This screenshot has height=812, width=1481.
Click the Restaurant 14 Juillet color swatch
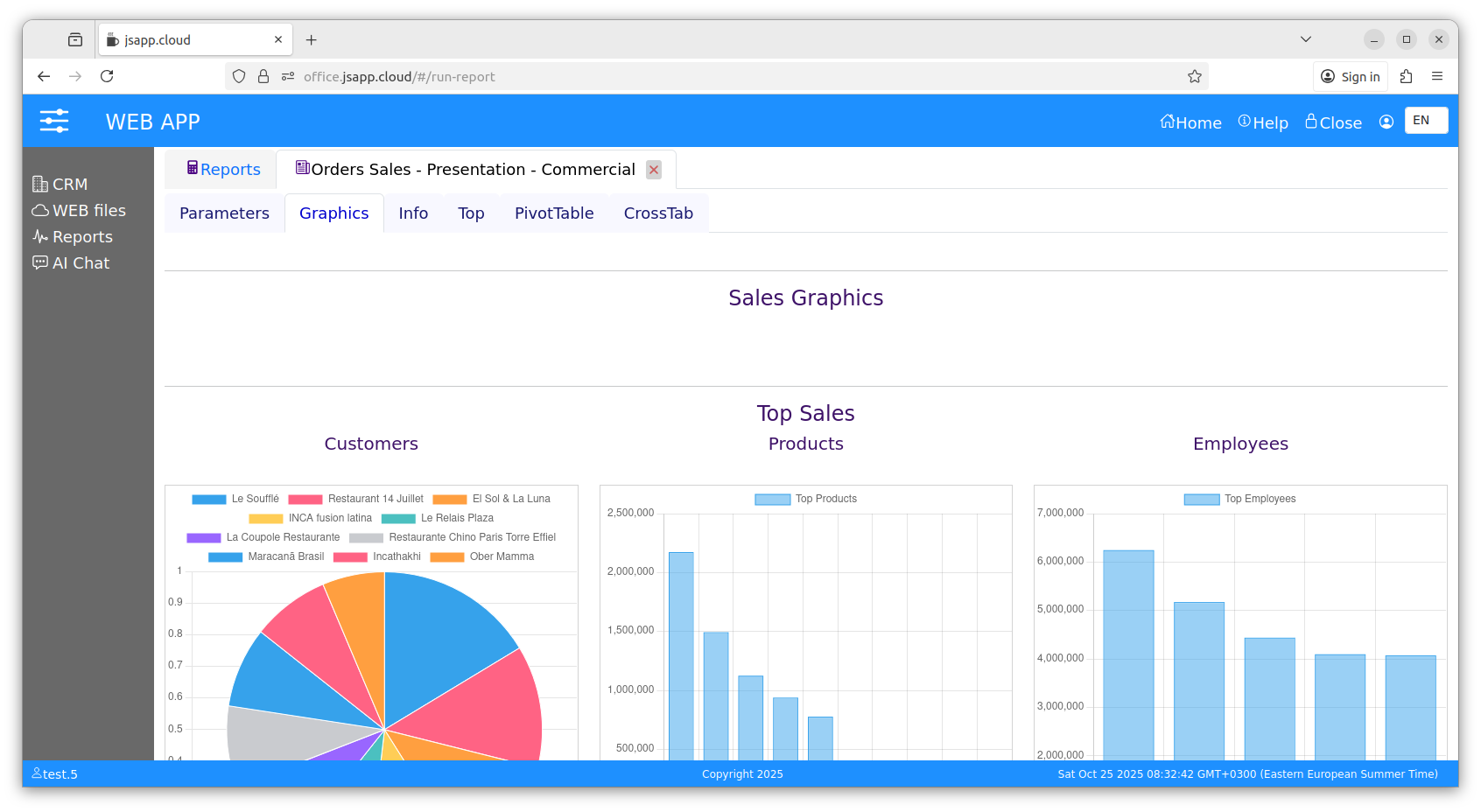pos(305,500)
